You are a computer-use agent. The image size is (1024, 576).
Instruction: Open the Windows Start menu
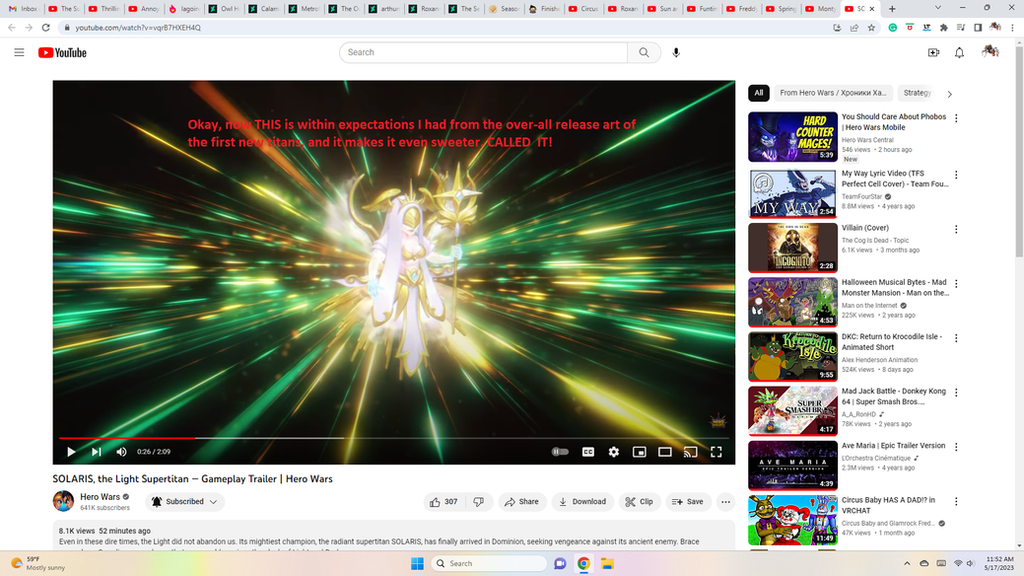tap(417, 563)
